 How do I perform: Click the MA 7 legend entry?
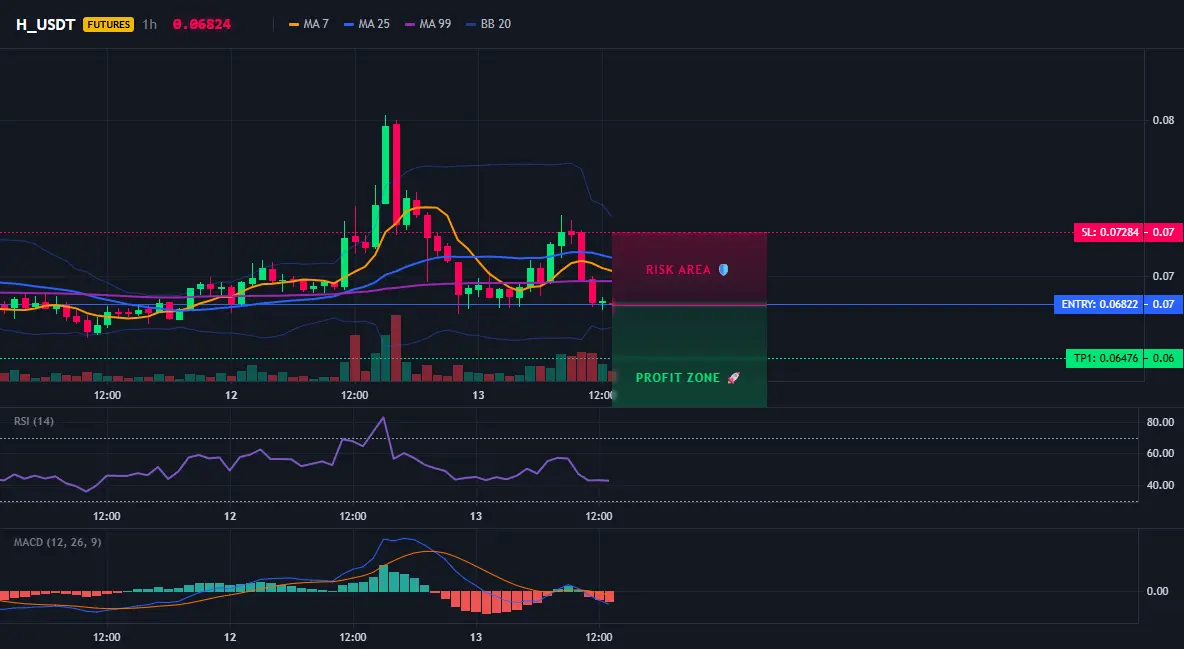pyautogui.click(x=309, y=24)
